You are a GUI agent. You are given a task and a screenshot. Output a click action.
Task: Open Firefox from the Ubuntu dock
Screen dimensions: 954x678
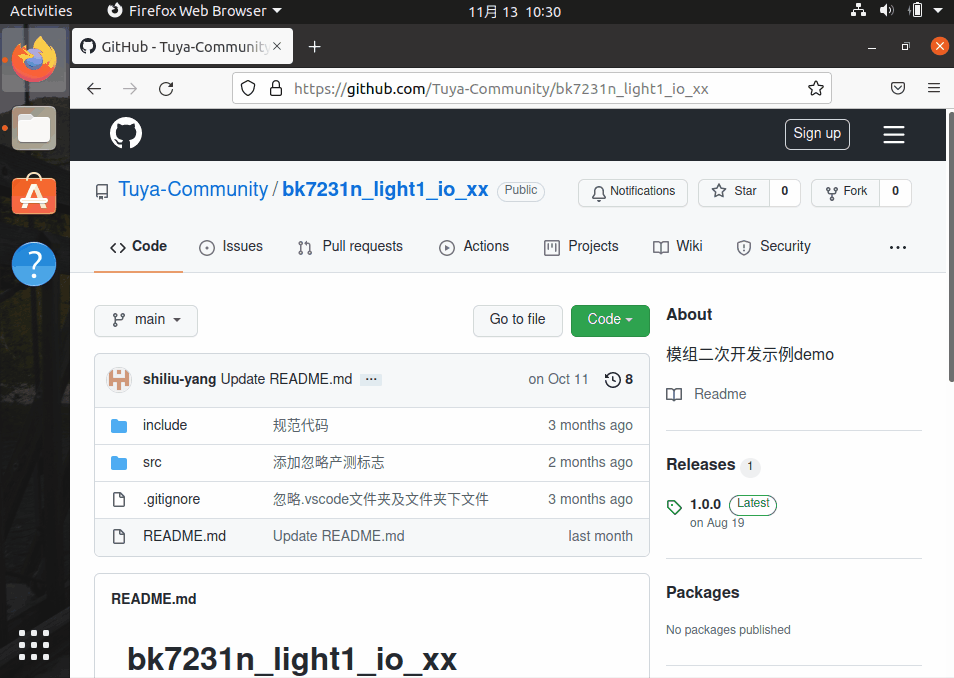[x=34, y=60]
